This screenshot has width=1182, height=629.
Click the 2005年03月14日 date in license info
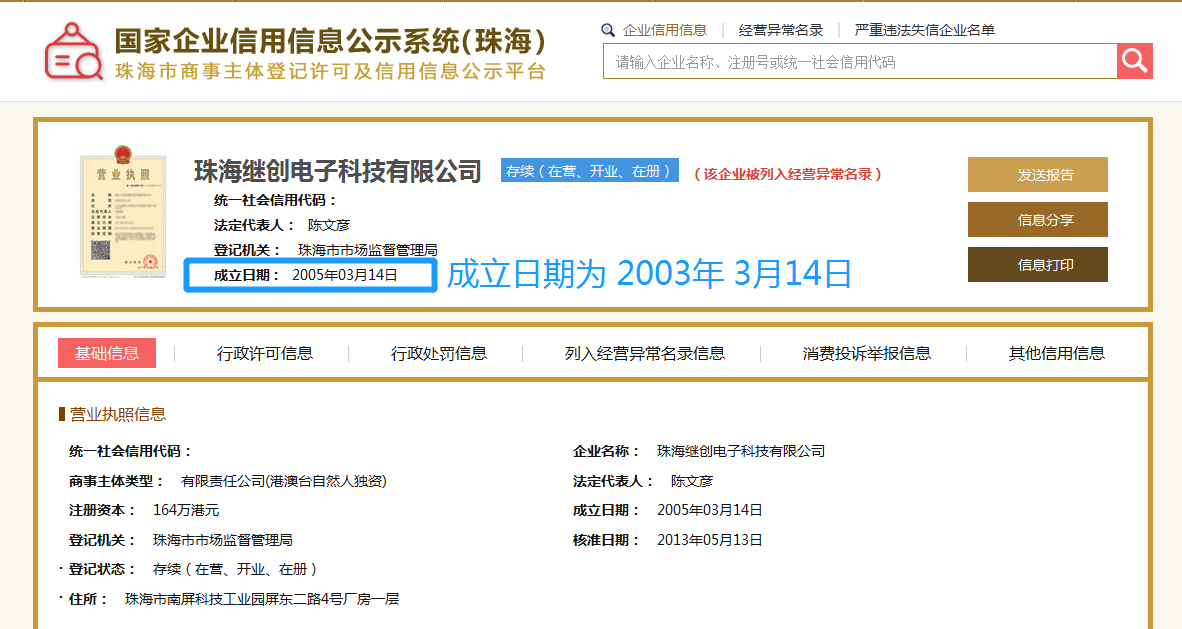click(x=709, y=510)
